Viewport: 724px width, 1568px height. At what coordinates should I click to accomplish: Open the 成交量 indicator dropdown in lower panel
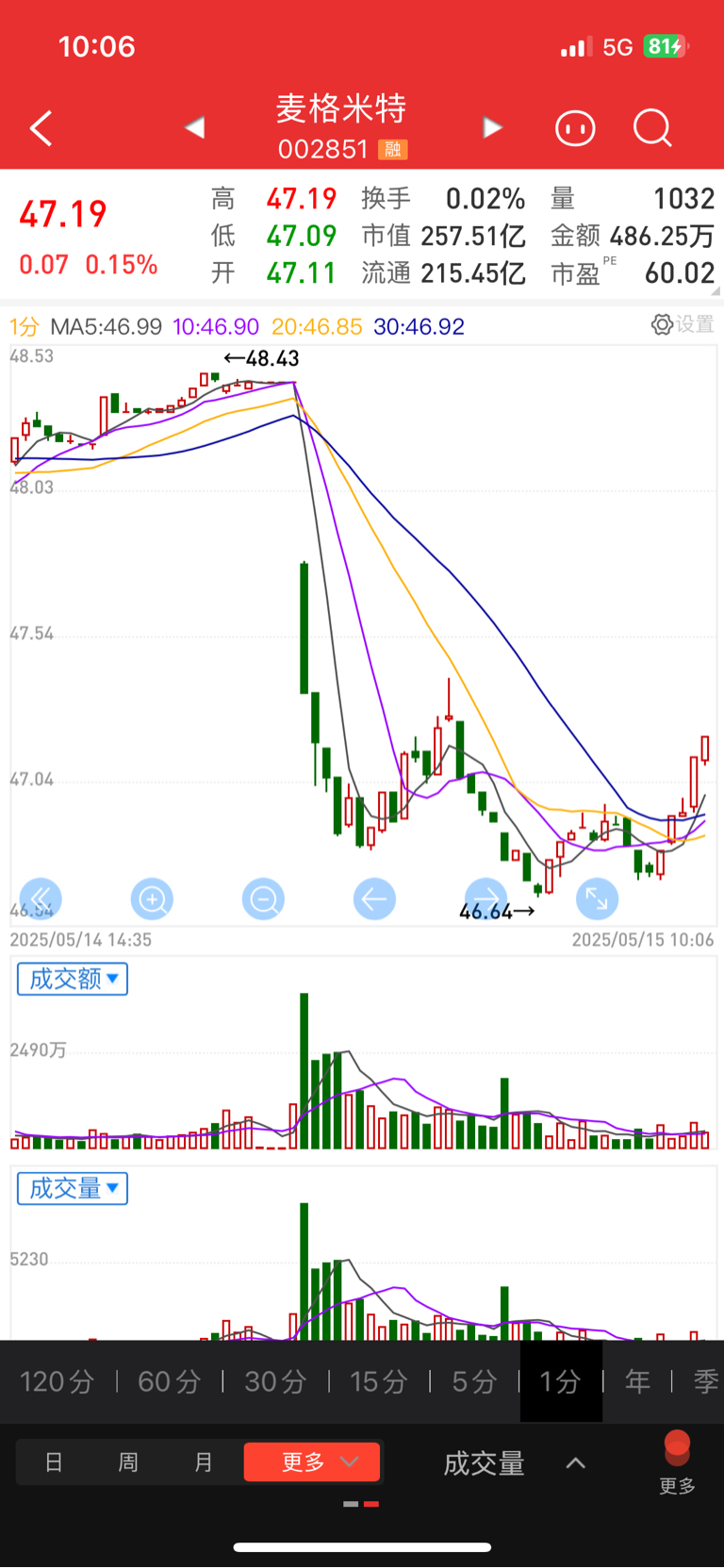[73, 1188]
